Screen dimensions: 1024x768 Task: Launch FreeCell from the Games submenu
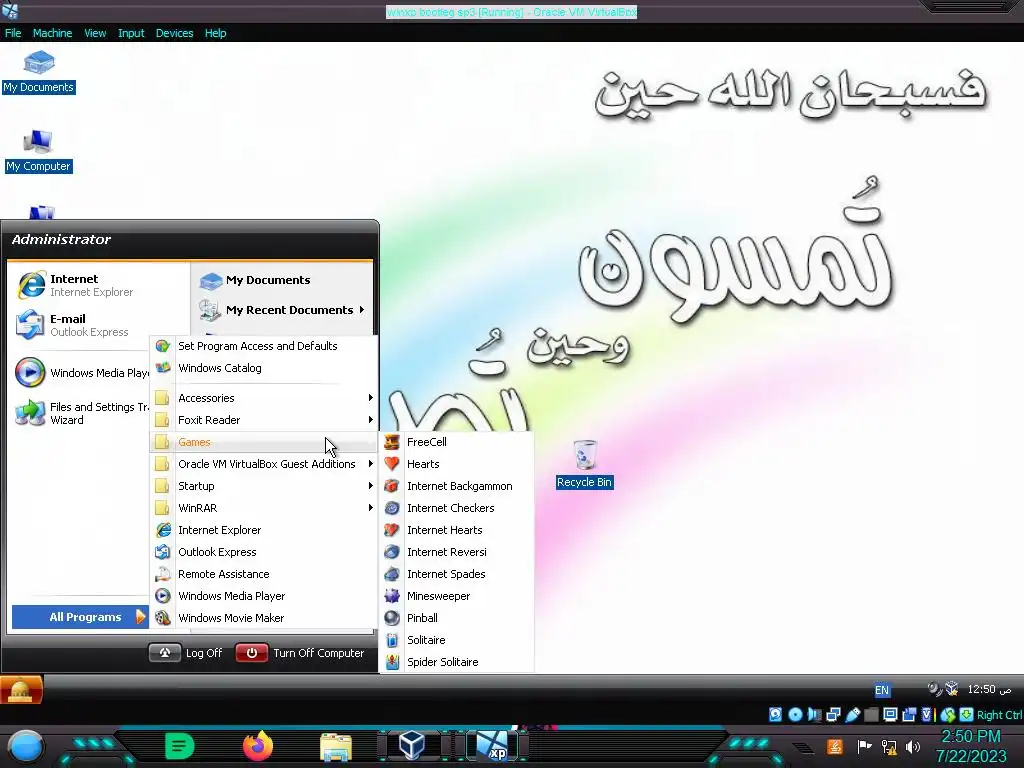456,442
